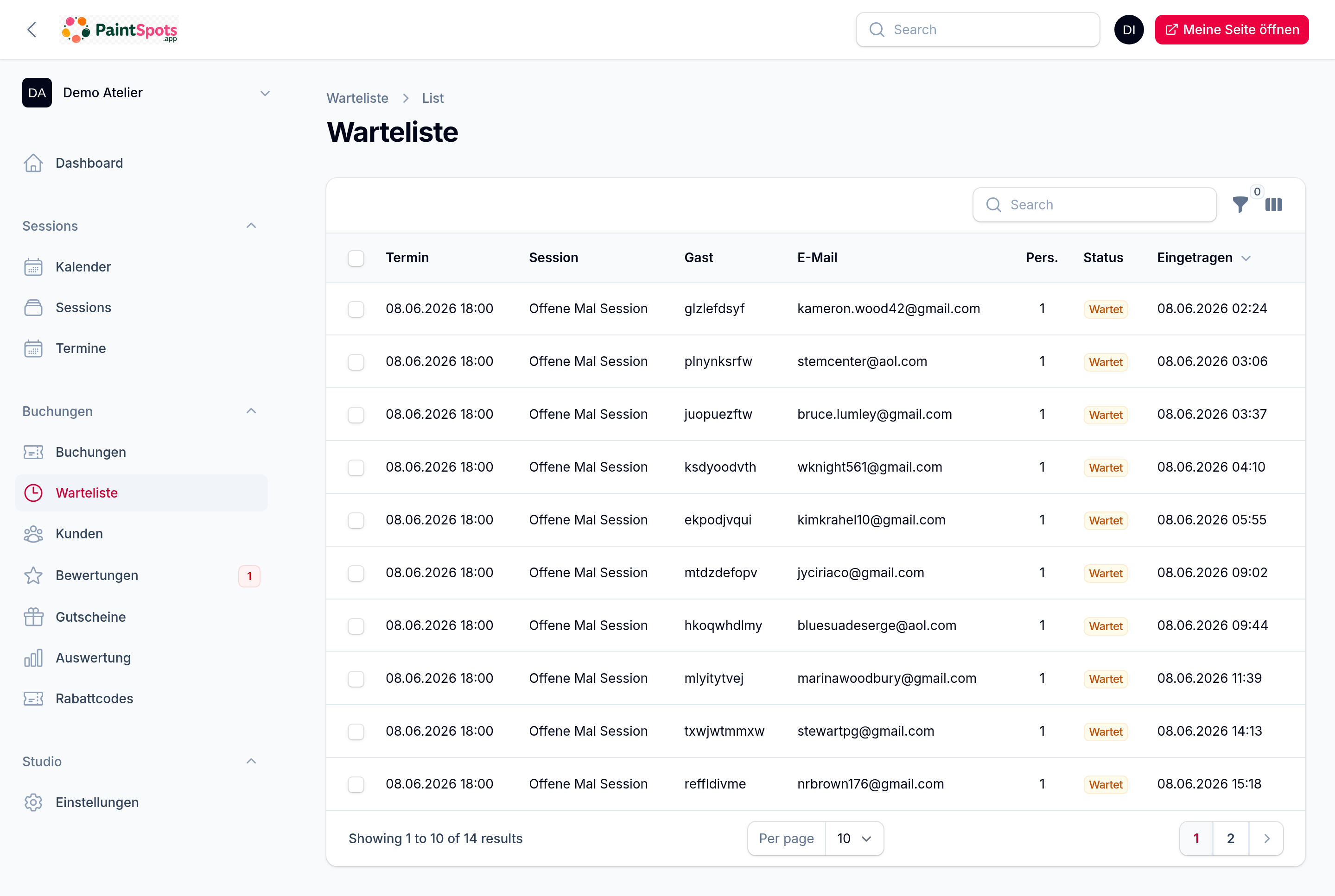Go to page 2
The image size is (1335, 896).
click(x=1230, y=838)
